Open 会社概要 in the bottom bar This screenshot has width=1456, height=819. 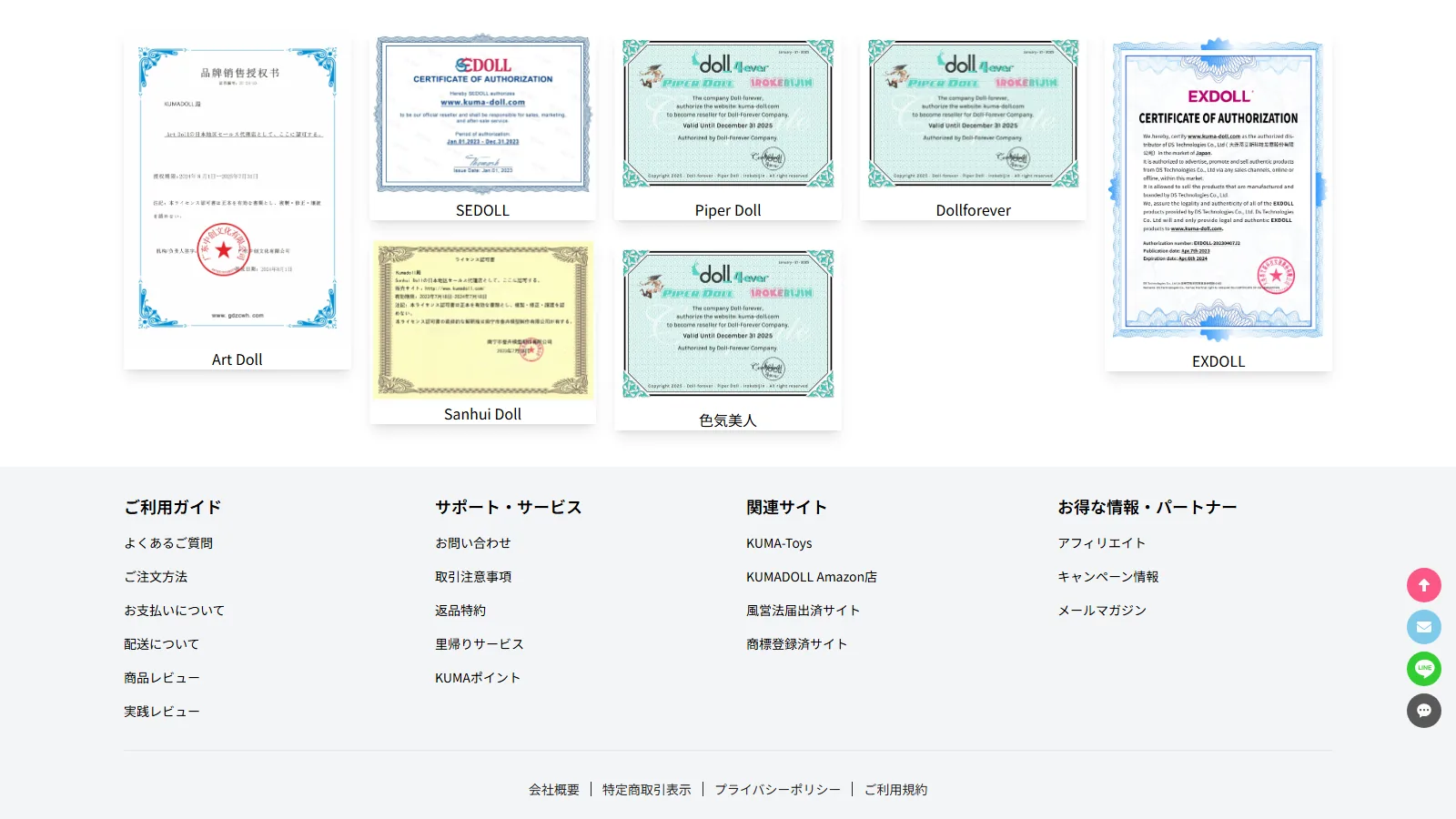554,790
